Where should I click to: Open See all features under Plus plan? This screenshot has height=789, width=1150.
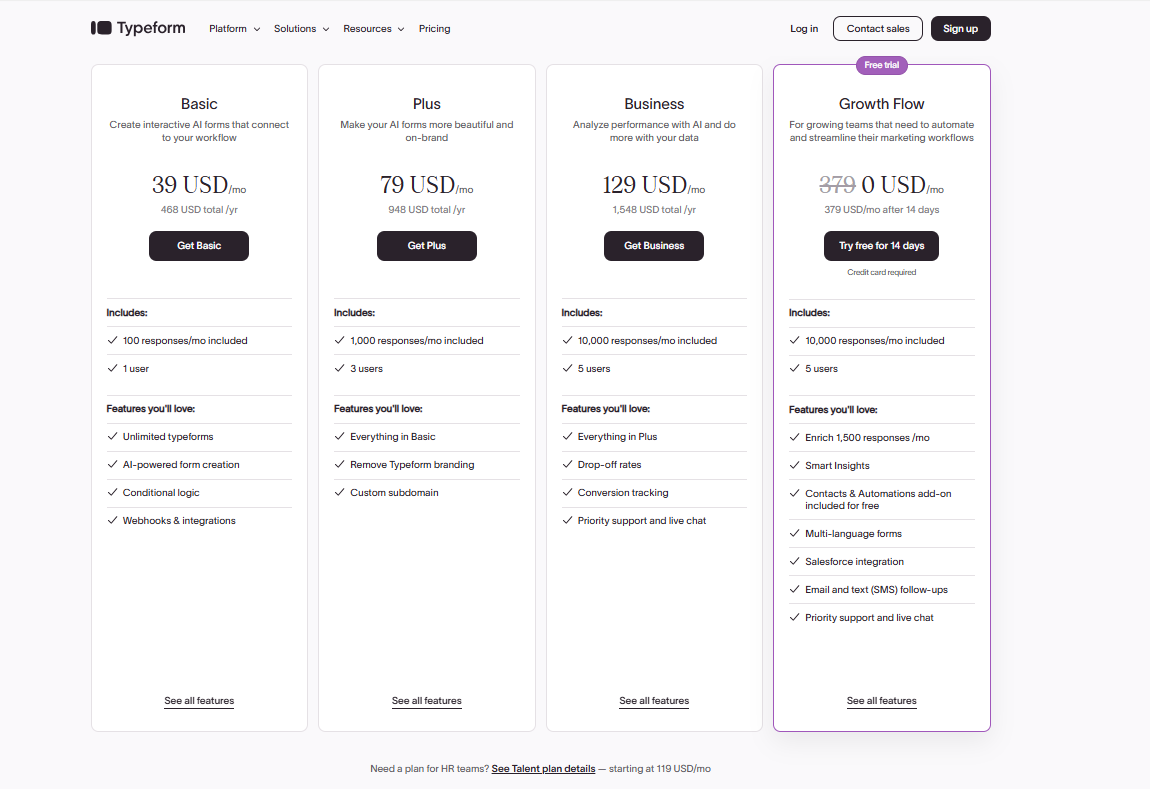(x=427, y=700)
